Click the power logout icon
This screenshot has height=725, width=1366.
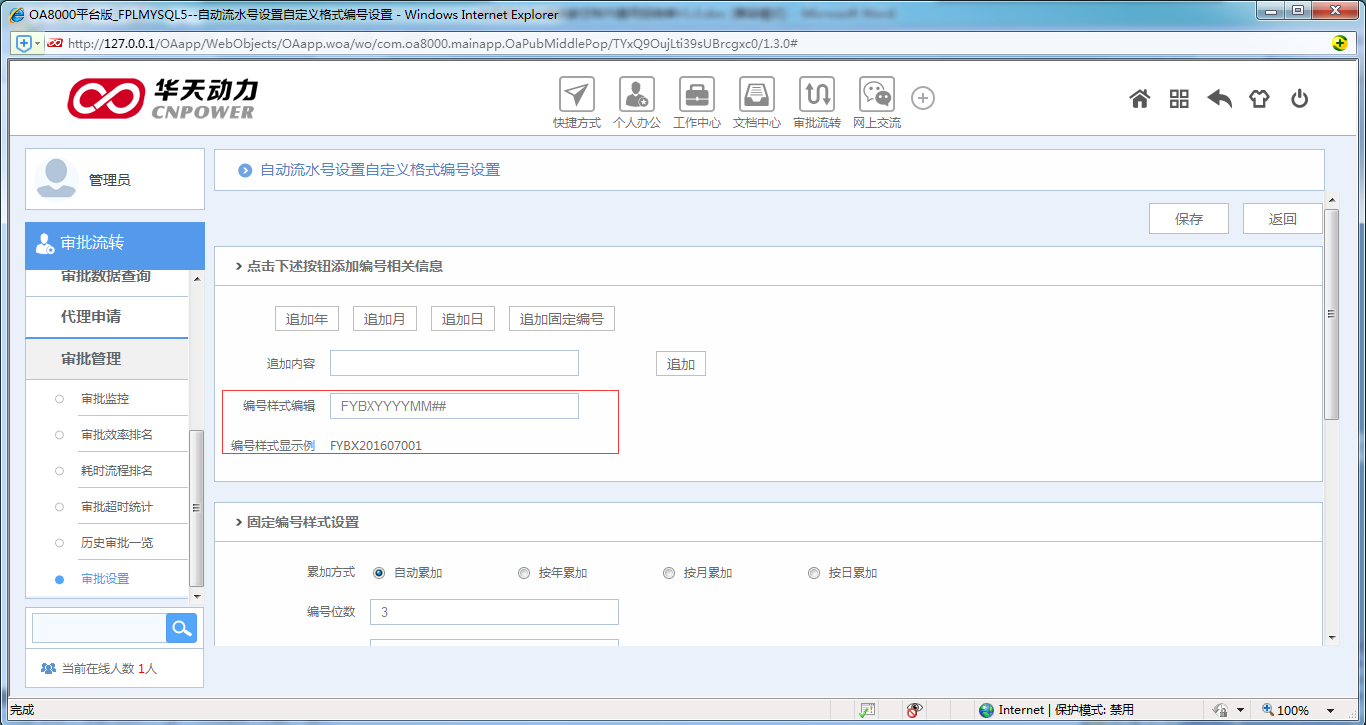1299,98
